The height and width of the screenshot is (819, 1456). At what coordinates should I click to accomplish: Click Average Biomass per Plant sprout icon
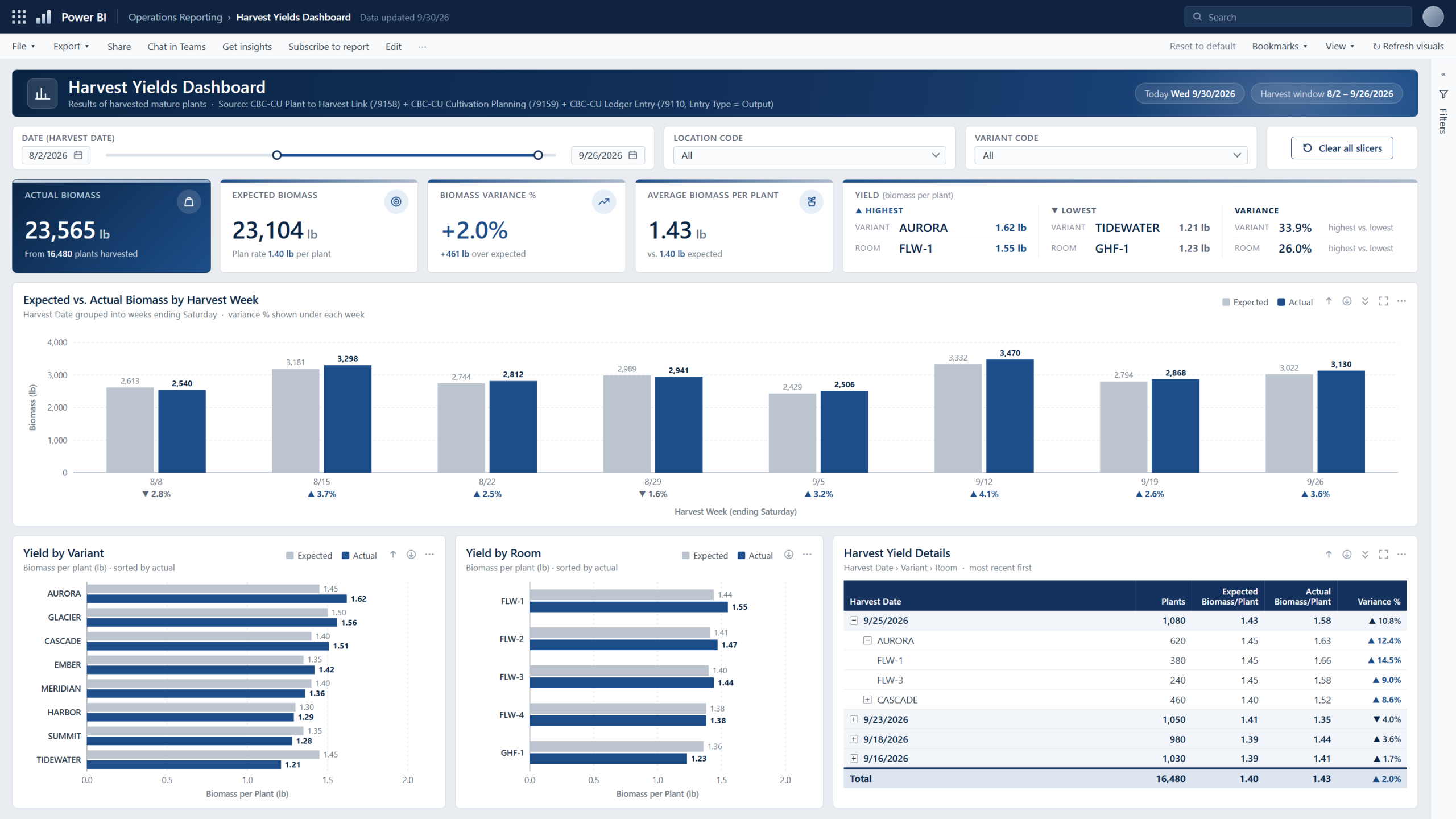click(x=812, y=202)
